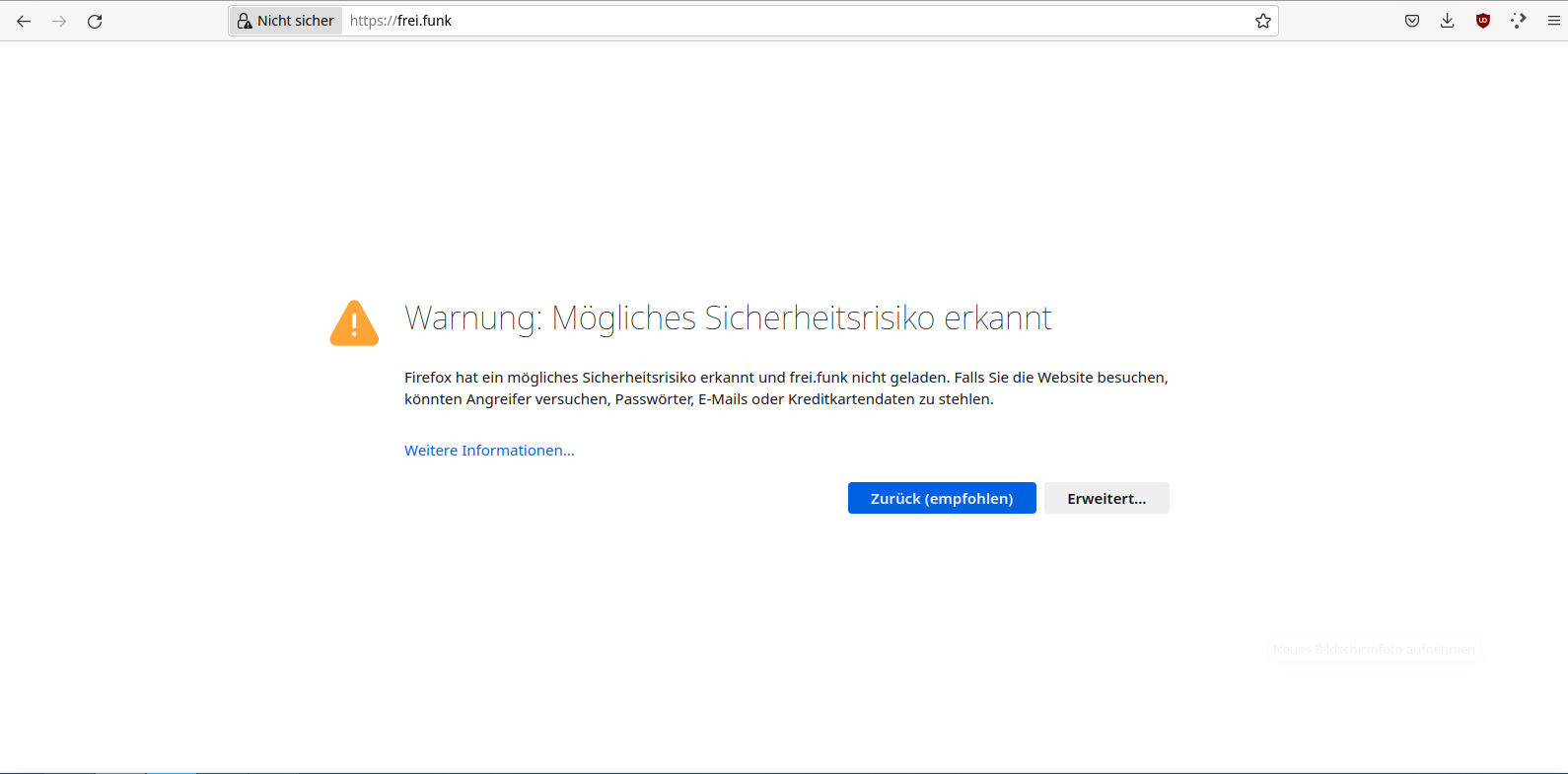Bookmark this page with the star icon
This screenshot has width=1568, height=774.
pyautogui.click(x=1262, y=21)
